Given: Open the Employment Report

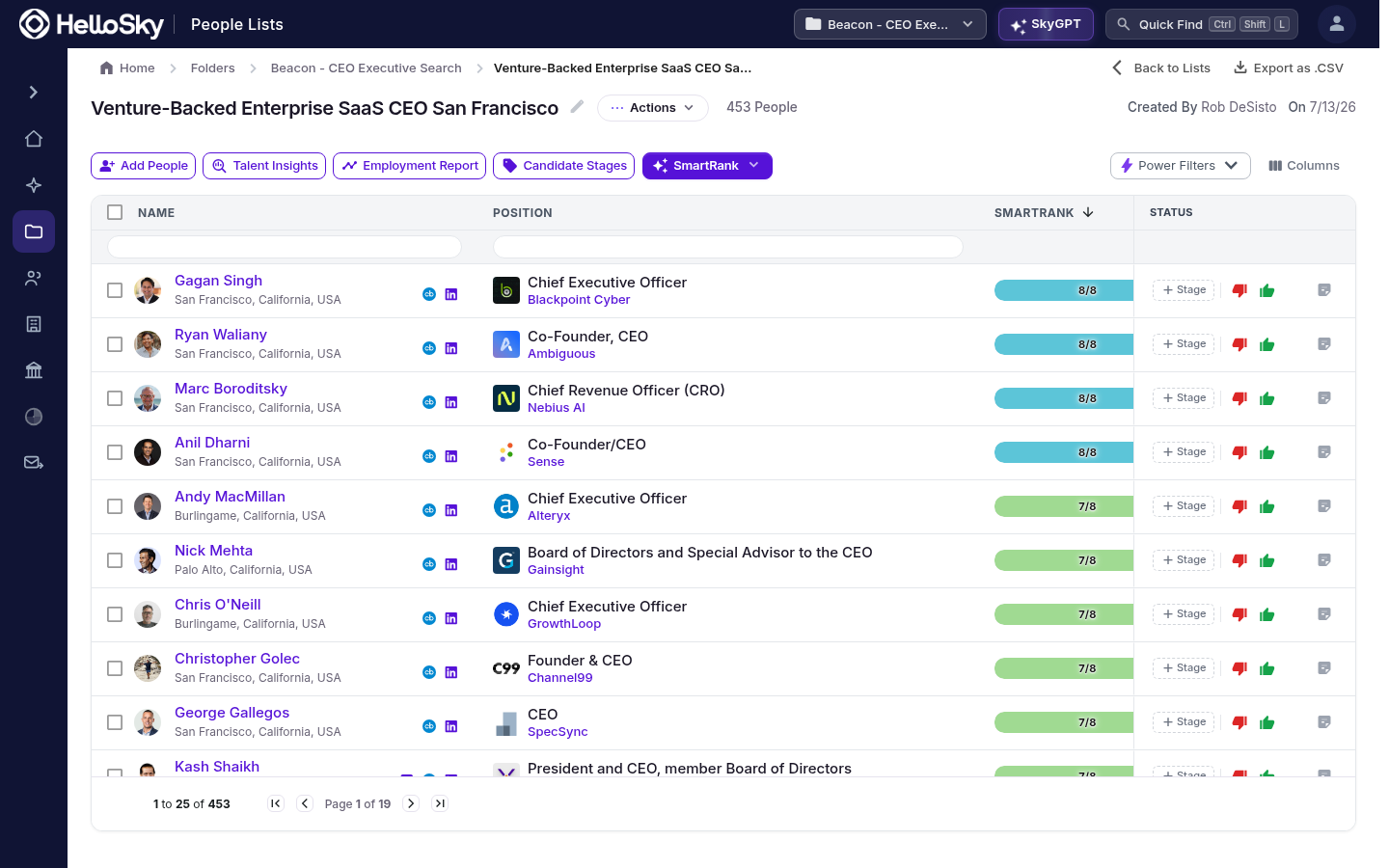Looking at the screenshot, I should click(410, 166).
